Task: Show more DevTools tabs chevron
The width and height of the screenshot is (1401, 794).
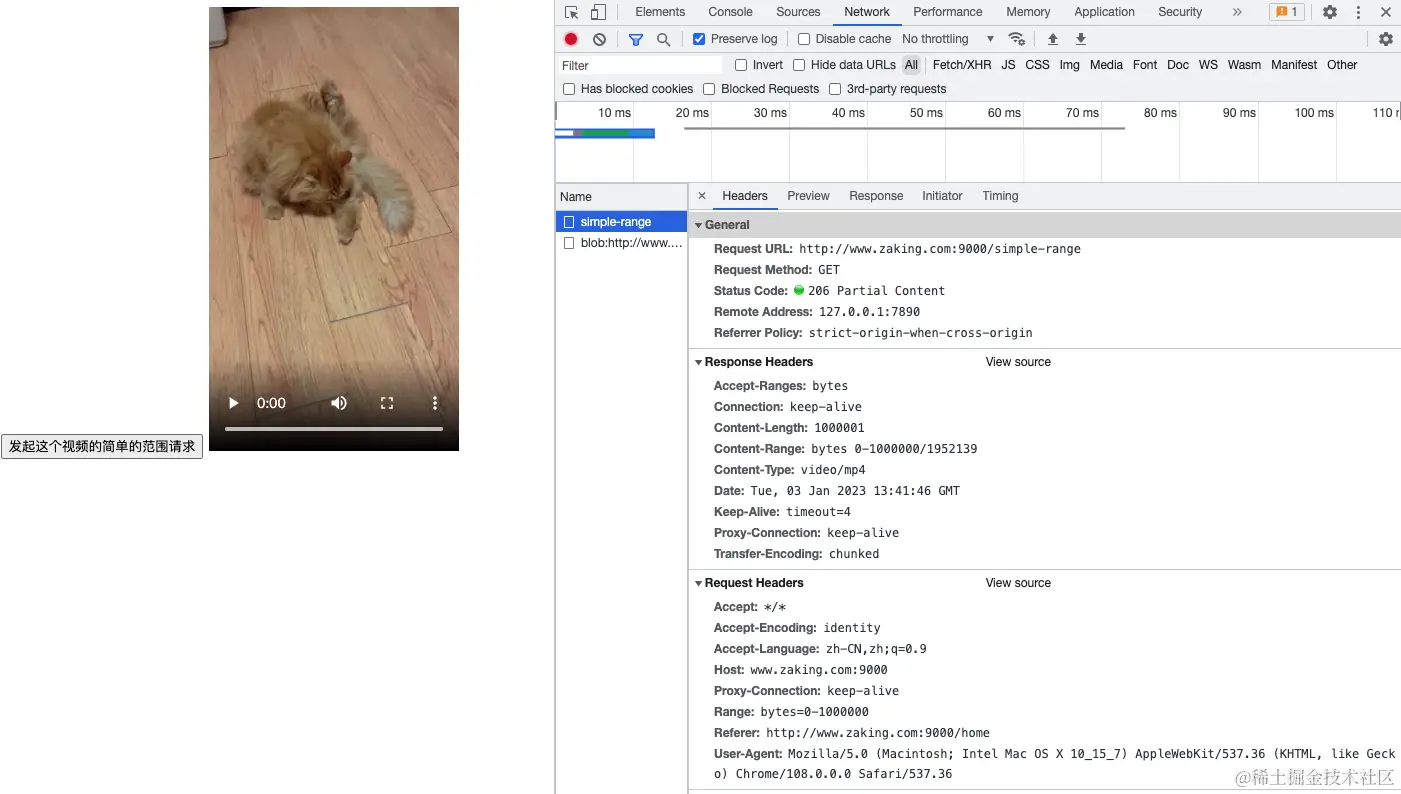Action: (x=1237, y=12)
